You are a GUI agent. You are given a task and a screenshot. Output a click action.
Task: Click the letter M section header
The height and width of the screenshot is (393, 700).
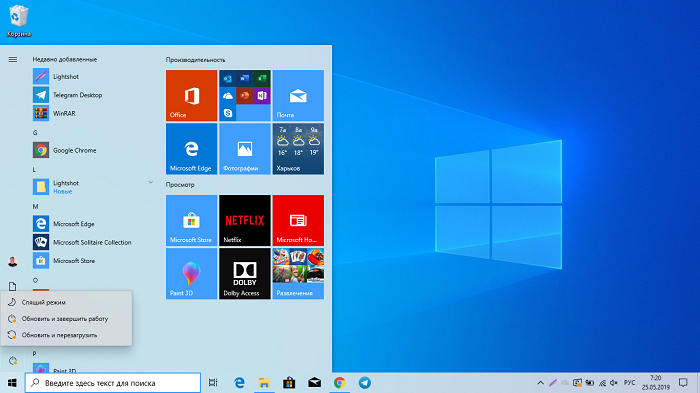tap(35, 206)
